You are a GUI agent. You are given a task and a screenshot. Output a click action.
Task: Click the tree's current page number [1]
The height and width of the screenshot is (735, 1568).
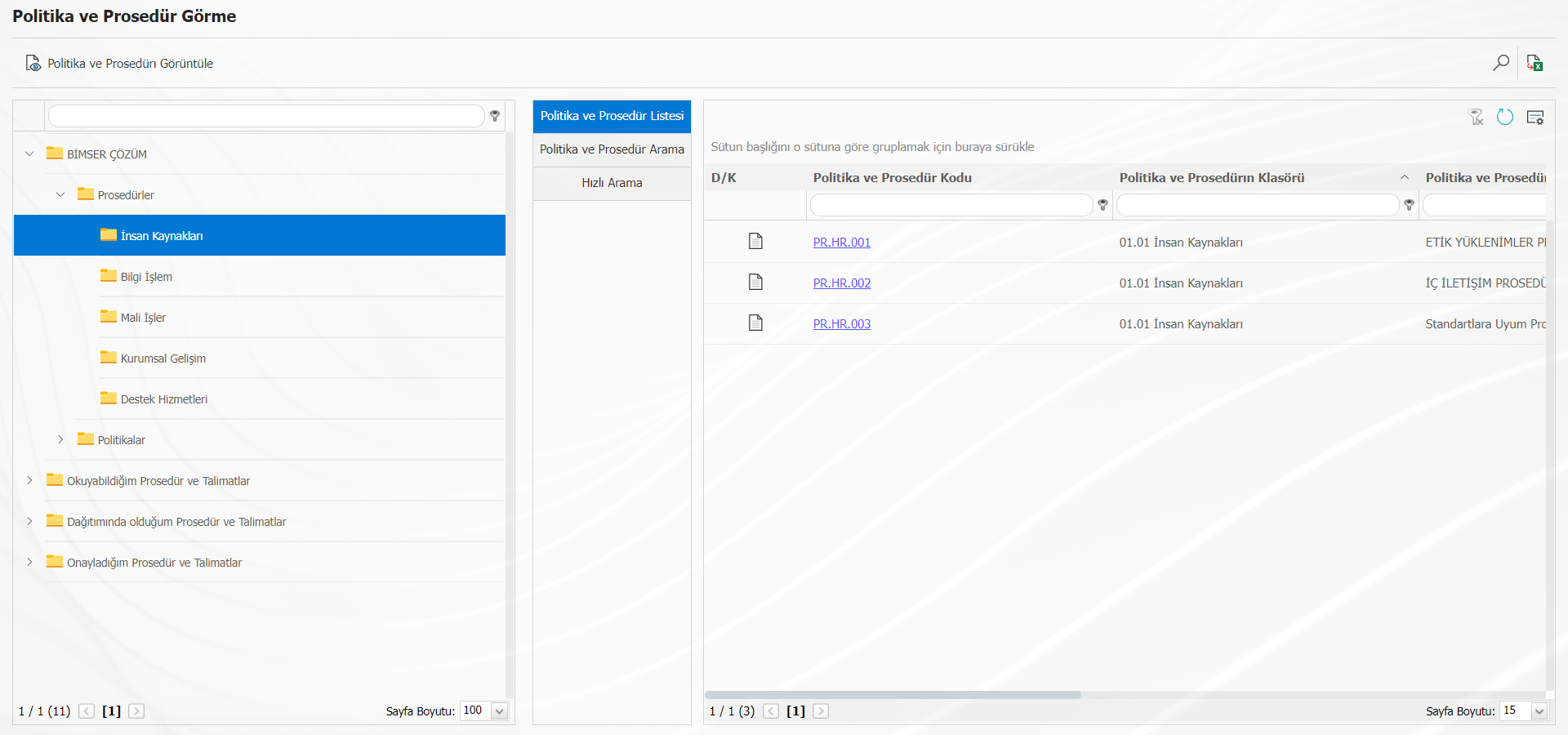pos(112,711)
